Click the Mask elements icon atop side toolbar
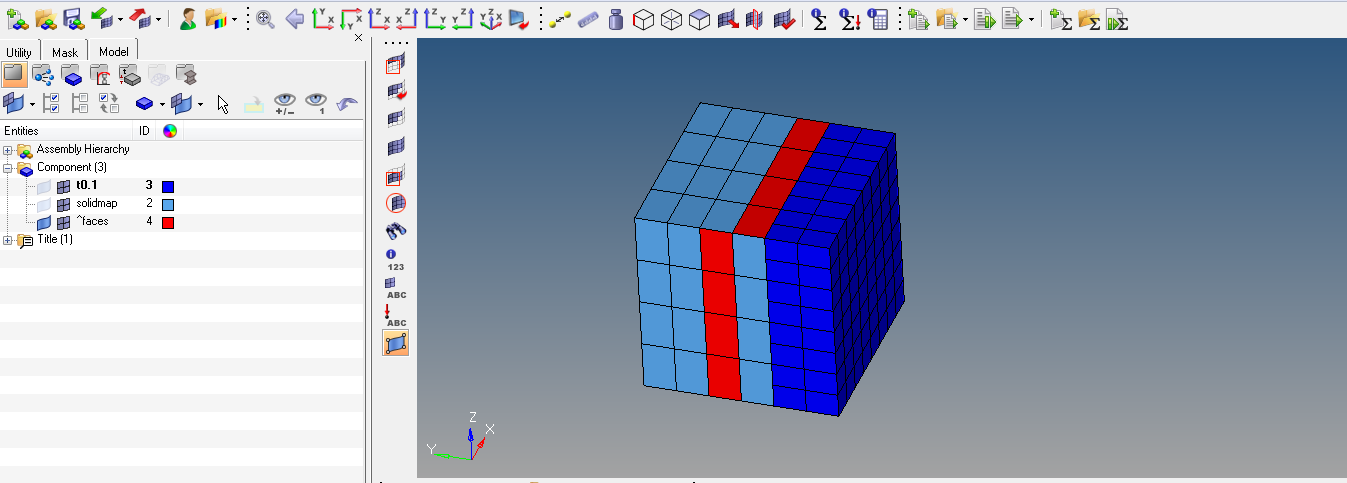Image resolution: width=1347 pixels, height=483 pixels. click(x=396, y=65)
